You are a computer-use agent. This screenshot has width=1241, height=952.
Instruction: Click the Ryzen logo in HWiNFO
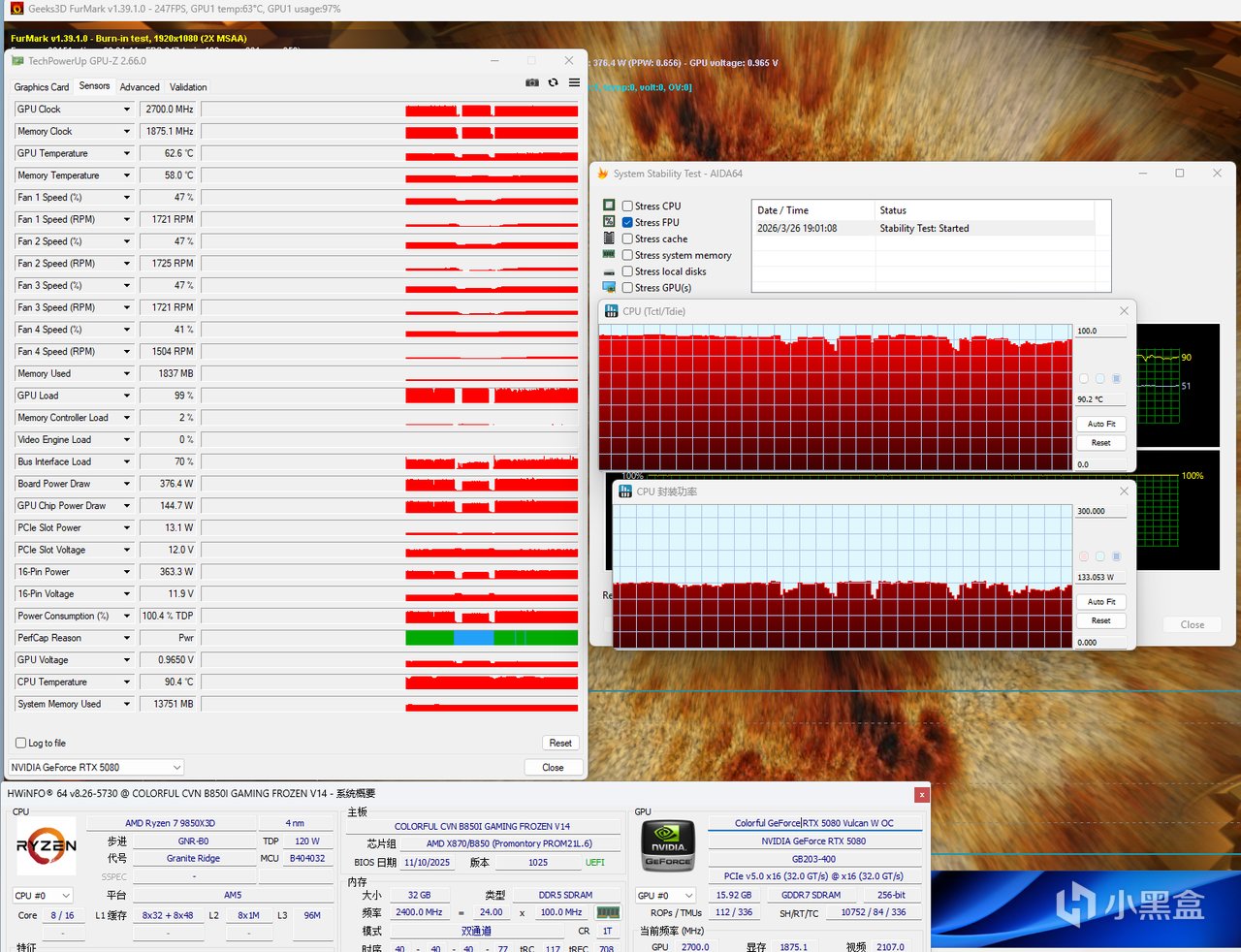click(x=46, y=846)
